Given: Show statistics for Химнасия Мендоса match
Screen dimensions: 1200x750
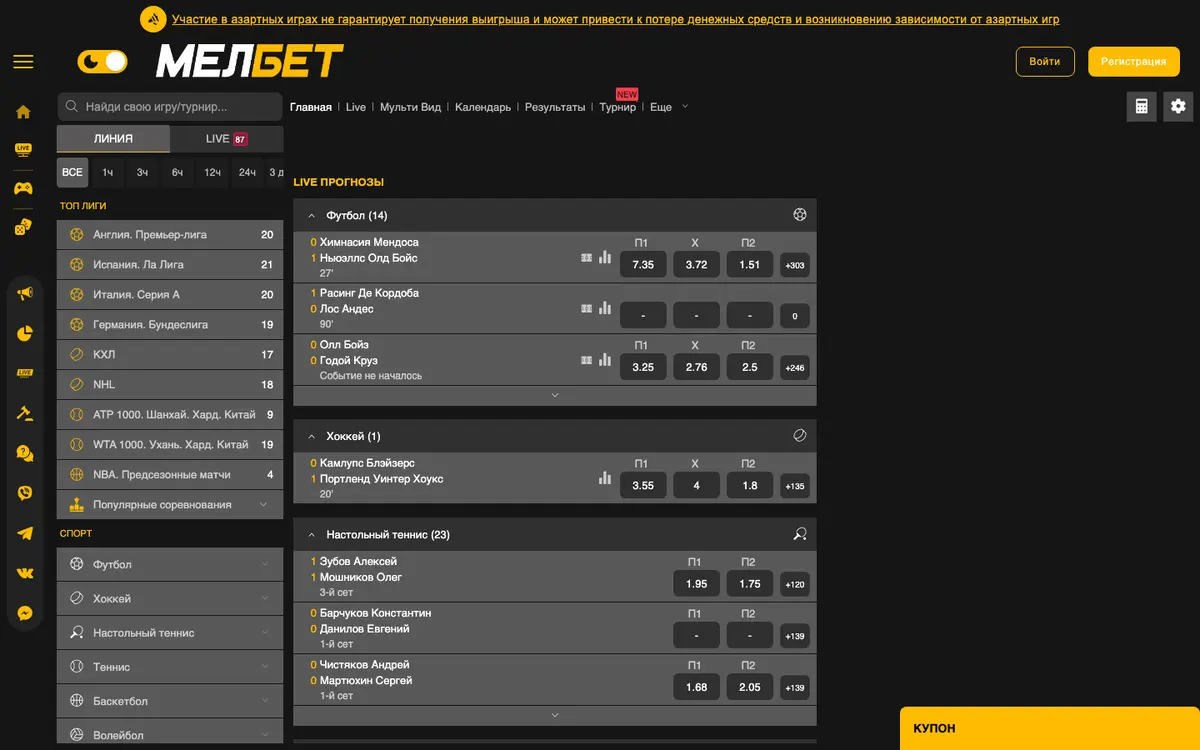Looking at the screenshot, I should (x=605, y=258).
